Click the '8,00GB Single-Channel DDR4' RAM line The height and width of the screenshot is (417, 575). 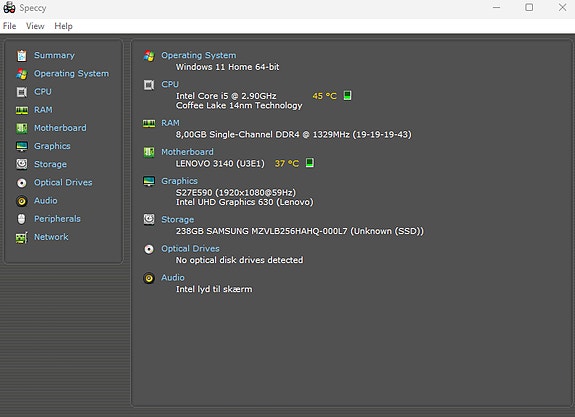click(293, 135)
